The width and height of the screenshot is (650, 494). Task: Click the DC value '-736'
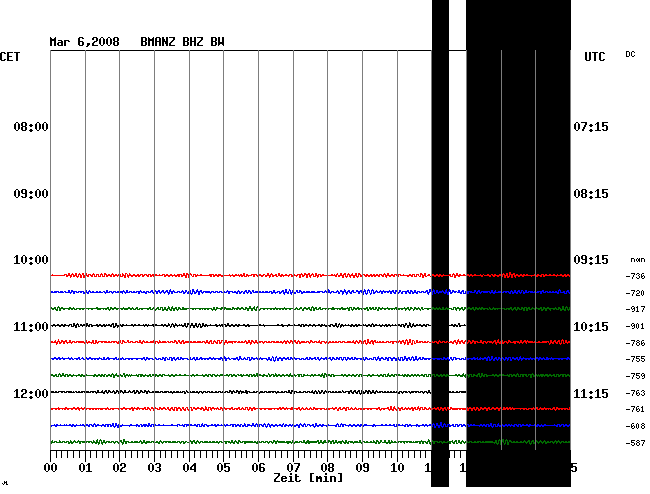pos(635,276)
